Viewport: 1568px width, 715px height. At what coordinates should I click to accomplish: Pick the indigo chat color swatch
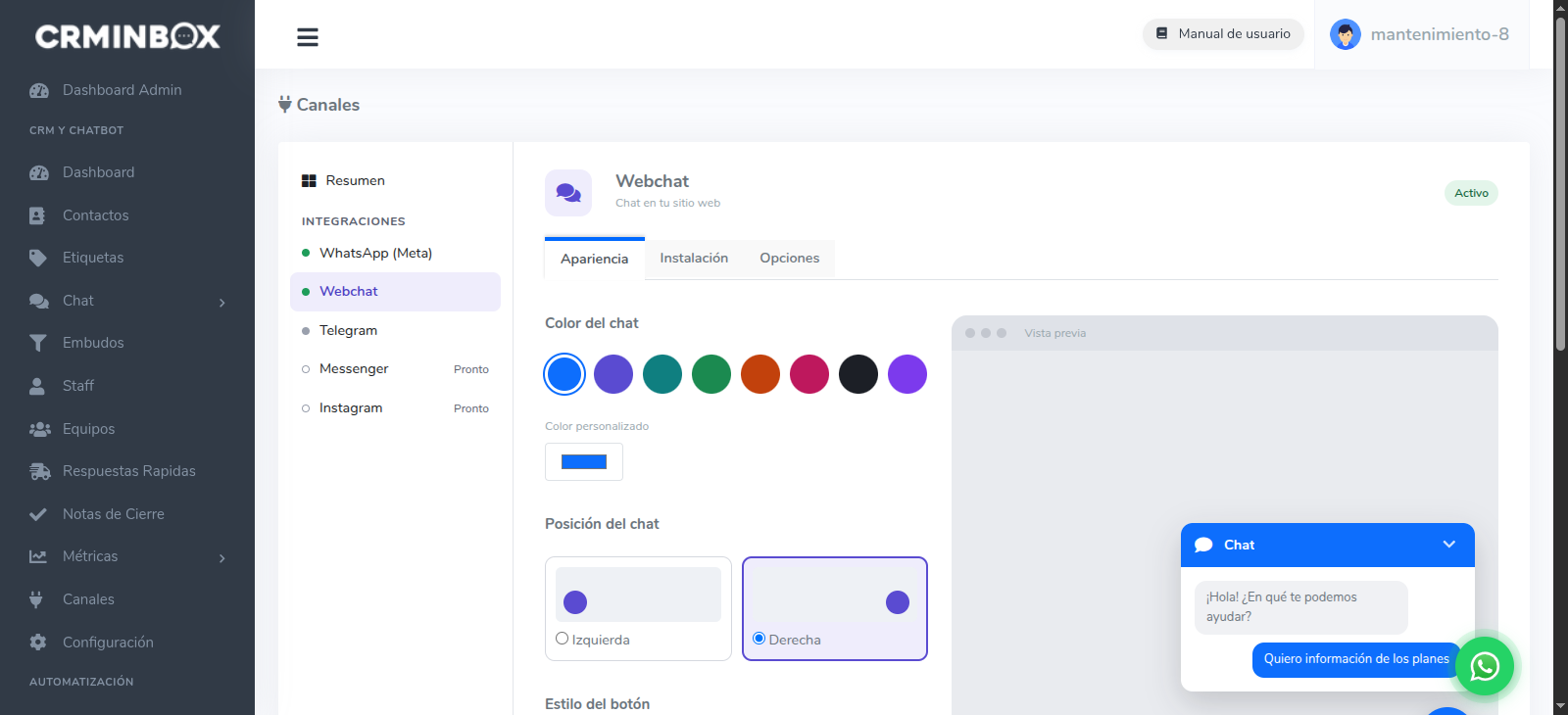point(613,374)
